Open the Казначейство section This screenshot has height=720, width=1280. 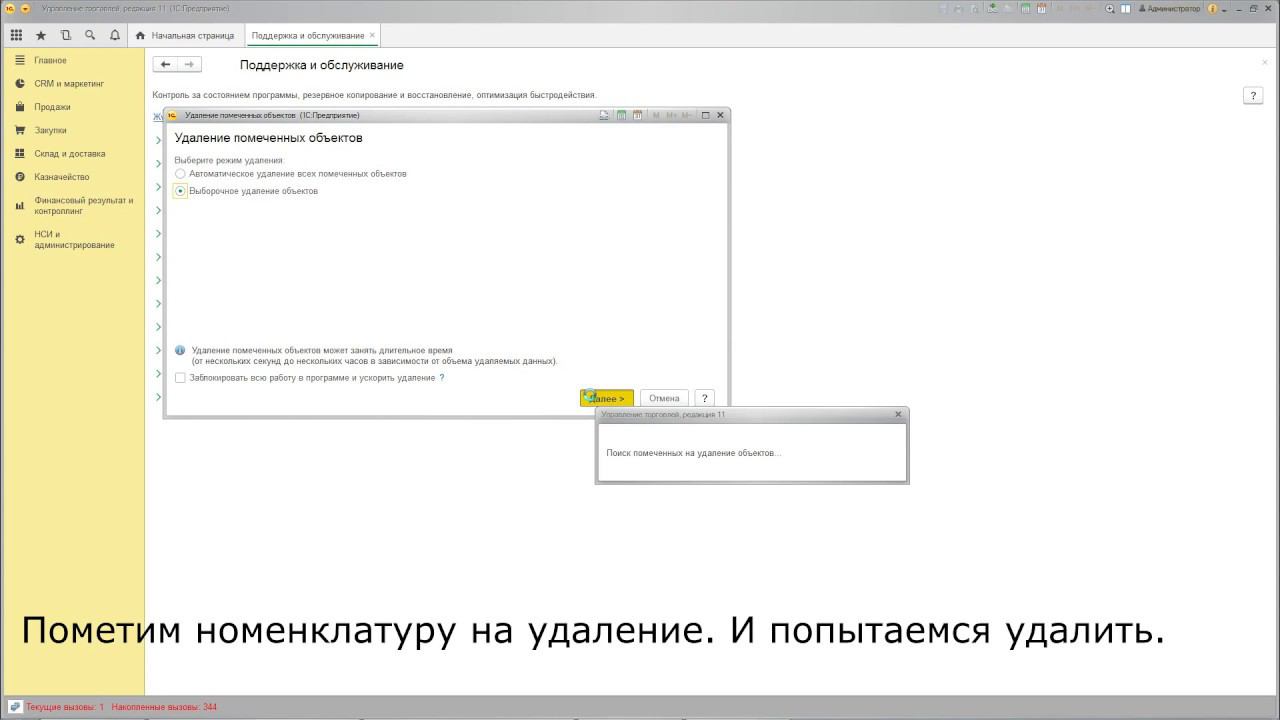pos(62,177)
